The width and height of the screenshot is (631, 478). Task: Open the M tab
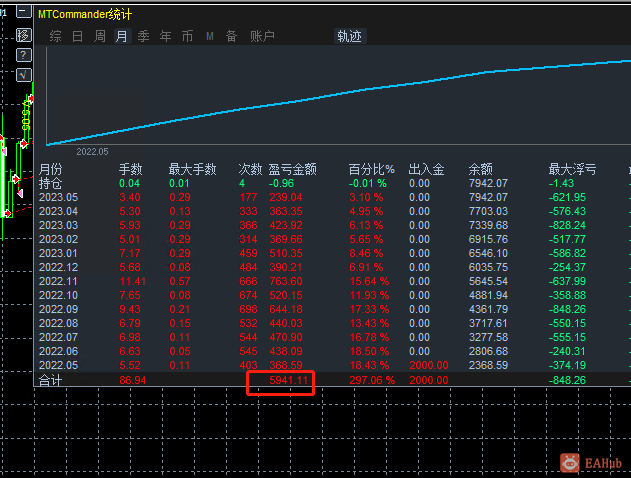[209, 36]
